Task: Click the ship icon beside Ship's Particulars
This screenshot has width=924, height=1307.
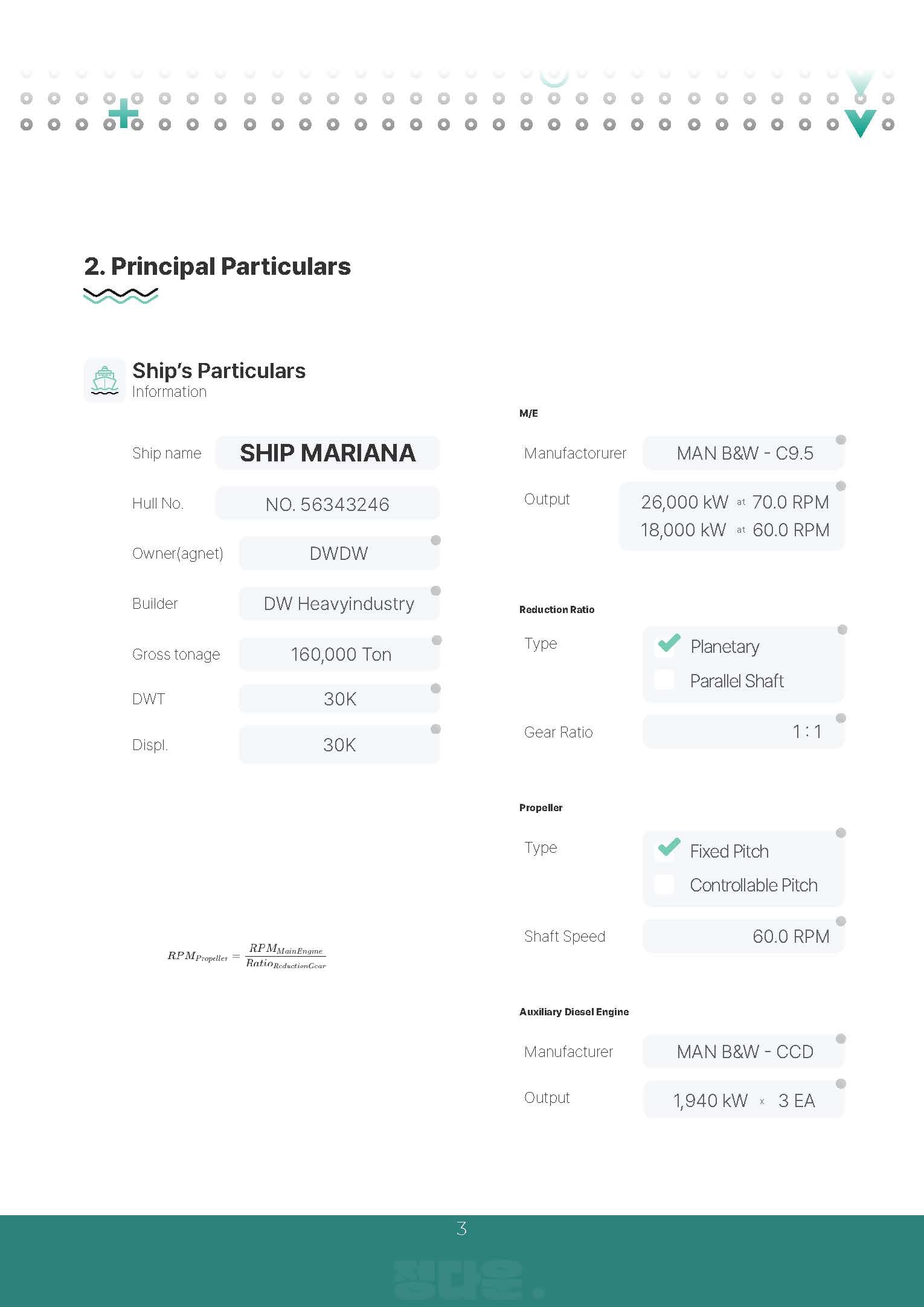Action: click(x=104, y=380)
